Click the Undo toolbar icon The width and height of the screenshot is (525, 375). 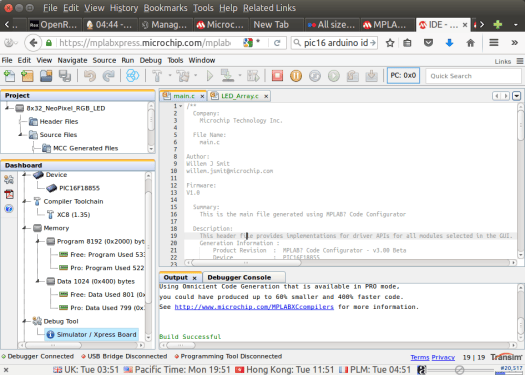point(90,76)
